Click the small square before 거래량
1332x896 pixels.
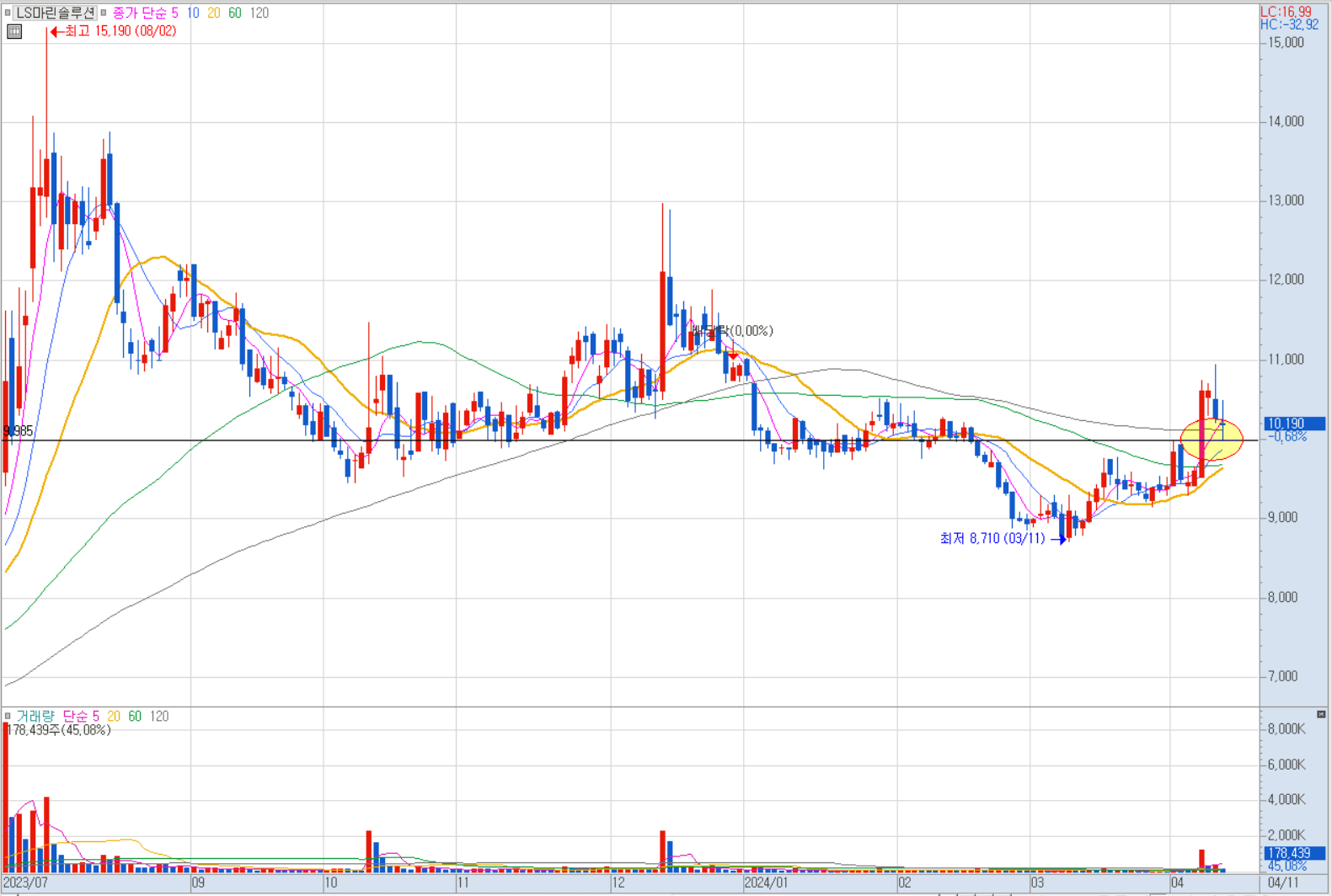click(8, 716)
